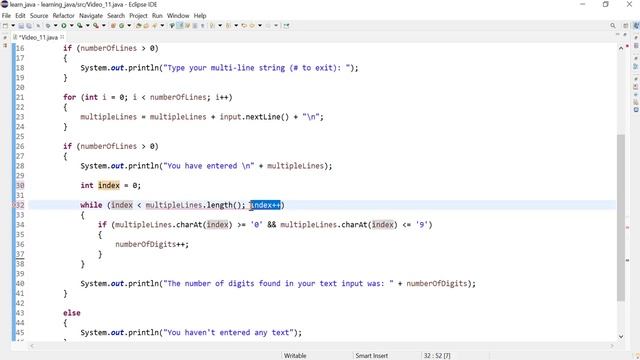640x360 pixels.
Task: Click the else keyword on line 43
Action: (72, 313)
